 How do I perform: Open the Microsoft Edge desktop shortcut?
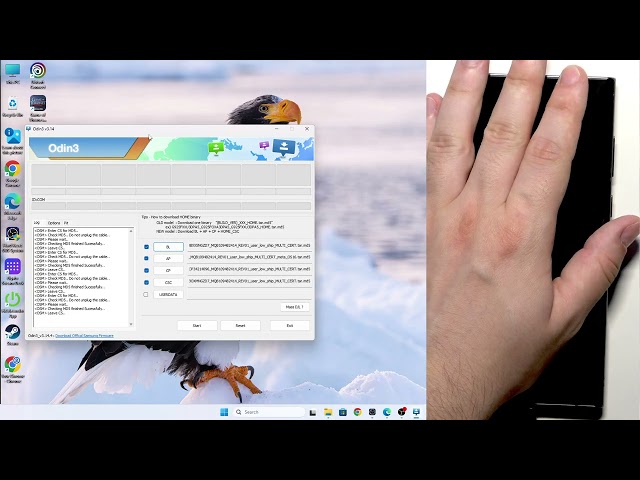coord(13,206)
